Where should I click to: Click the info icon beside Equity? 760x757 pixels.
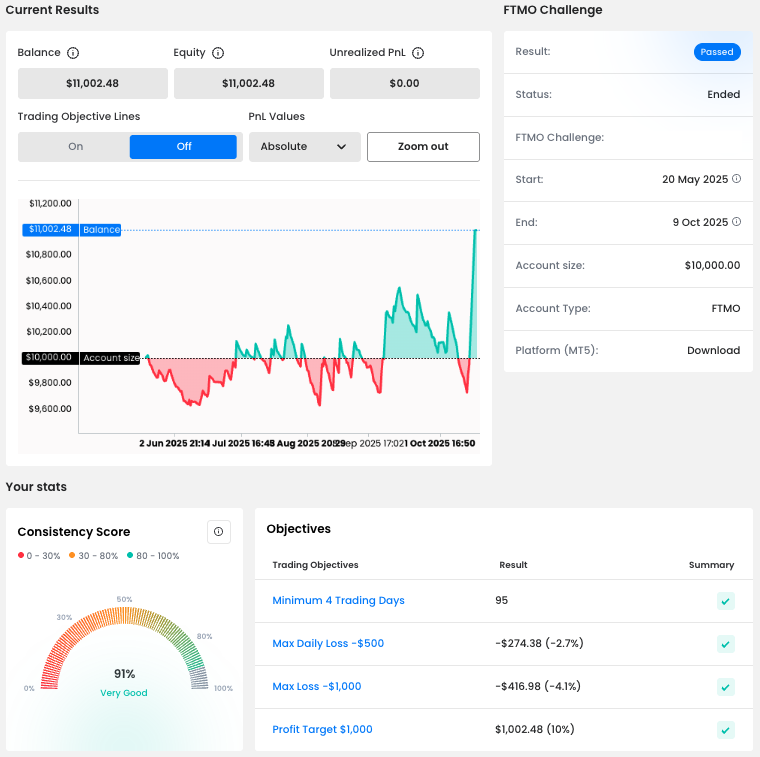218,53
